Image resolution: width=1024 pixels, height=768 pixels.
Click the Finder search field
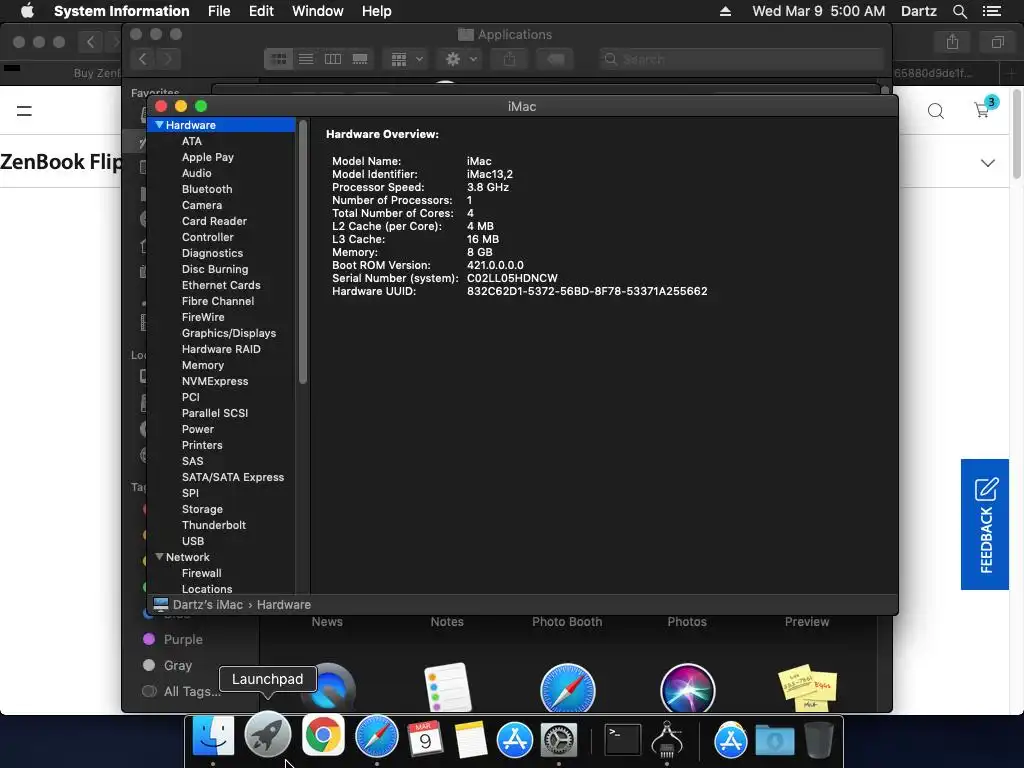tap(741, 59)
